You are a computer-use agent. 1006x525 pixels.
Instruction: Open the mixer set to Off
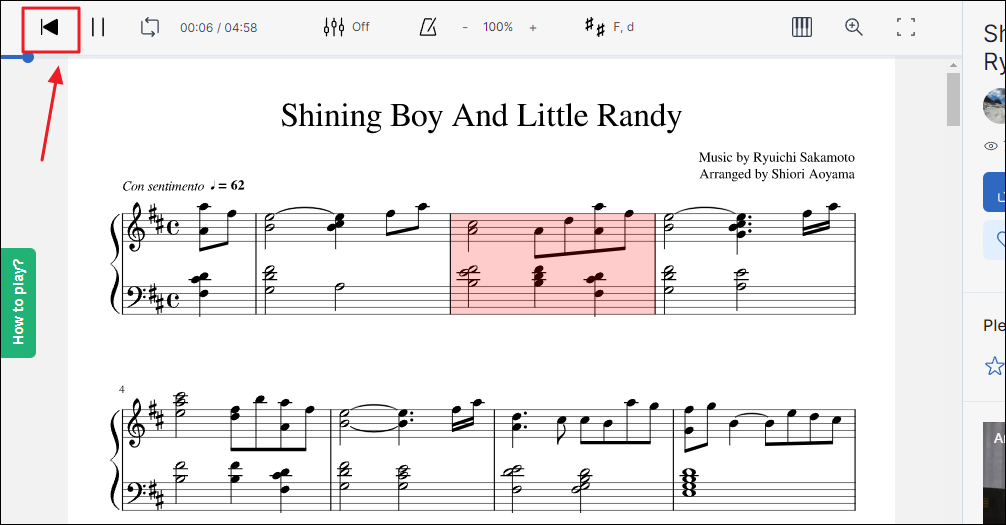coord(346,27)
